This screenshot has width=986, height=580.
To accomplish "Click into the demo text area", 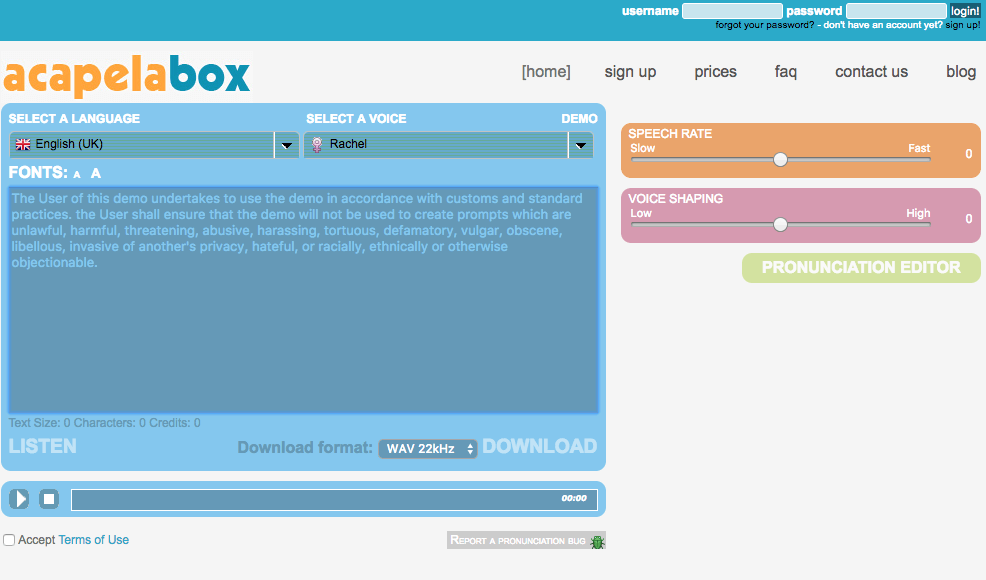I will pos(303,299).
